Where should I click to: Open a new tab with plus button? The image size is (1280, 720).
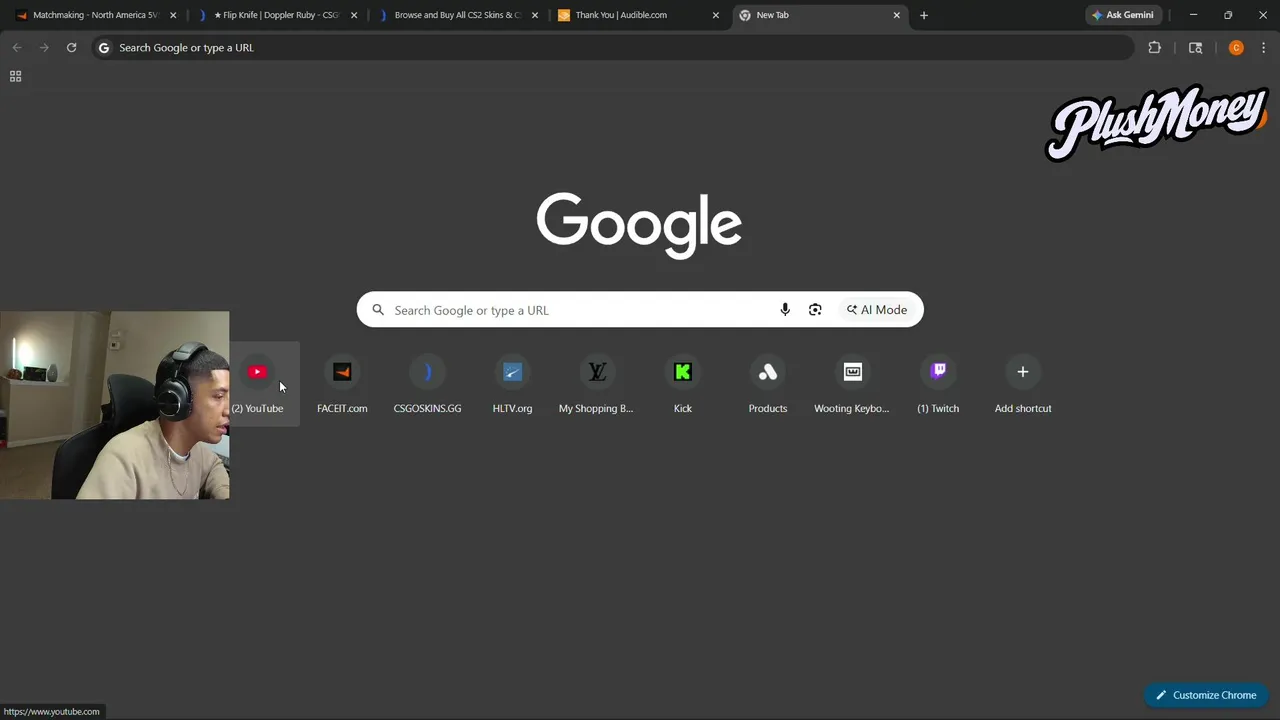click(924, 15)
